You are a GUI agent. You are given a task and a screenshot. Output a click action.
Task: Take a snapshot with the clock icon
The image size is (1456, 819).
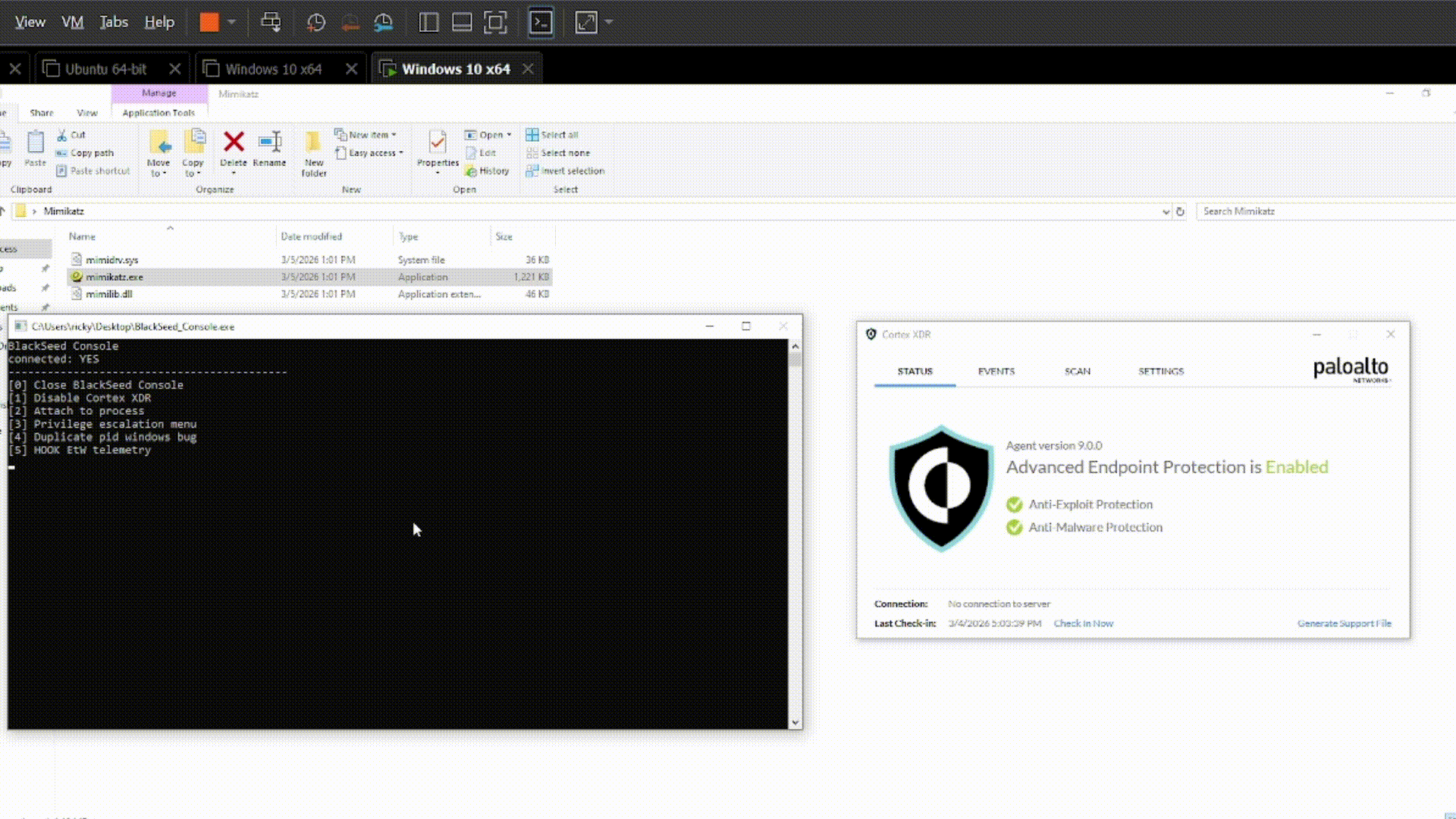coord(316,23)
